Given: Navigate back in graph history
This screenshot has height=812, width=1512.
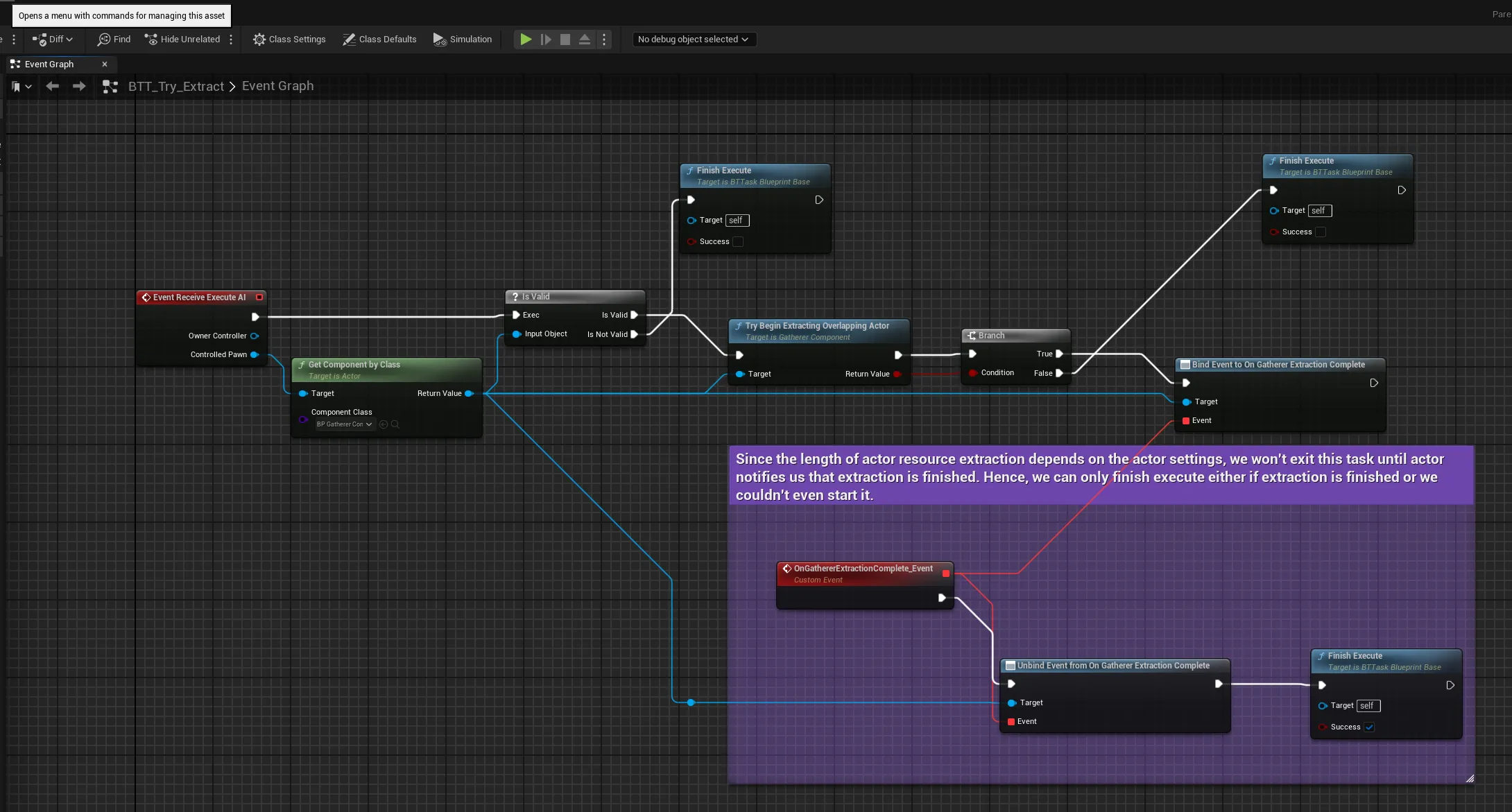Looking at the screenshot, I should pyautogui.click(x=52, y=86).
